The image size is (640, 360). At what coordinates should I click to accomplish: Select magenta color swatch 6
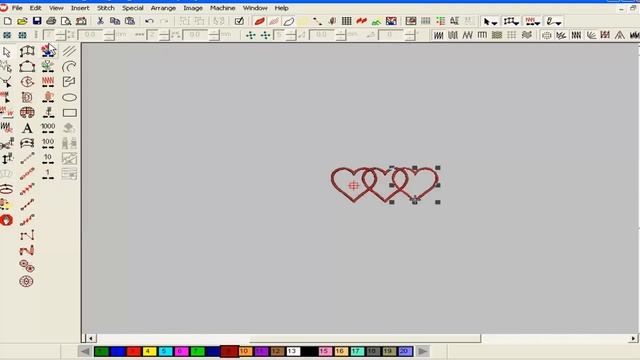(x=181, y=351)
